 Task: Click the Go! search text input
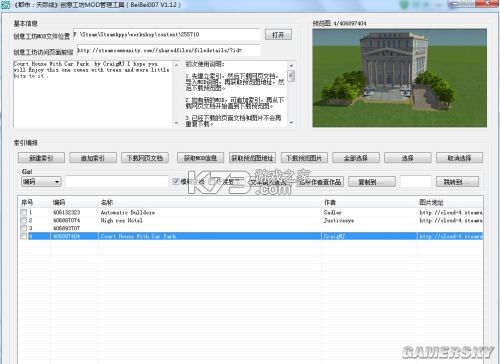[x=117, y=182]
